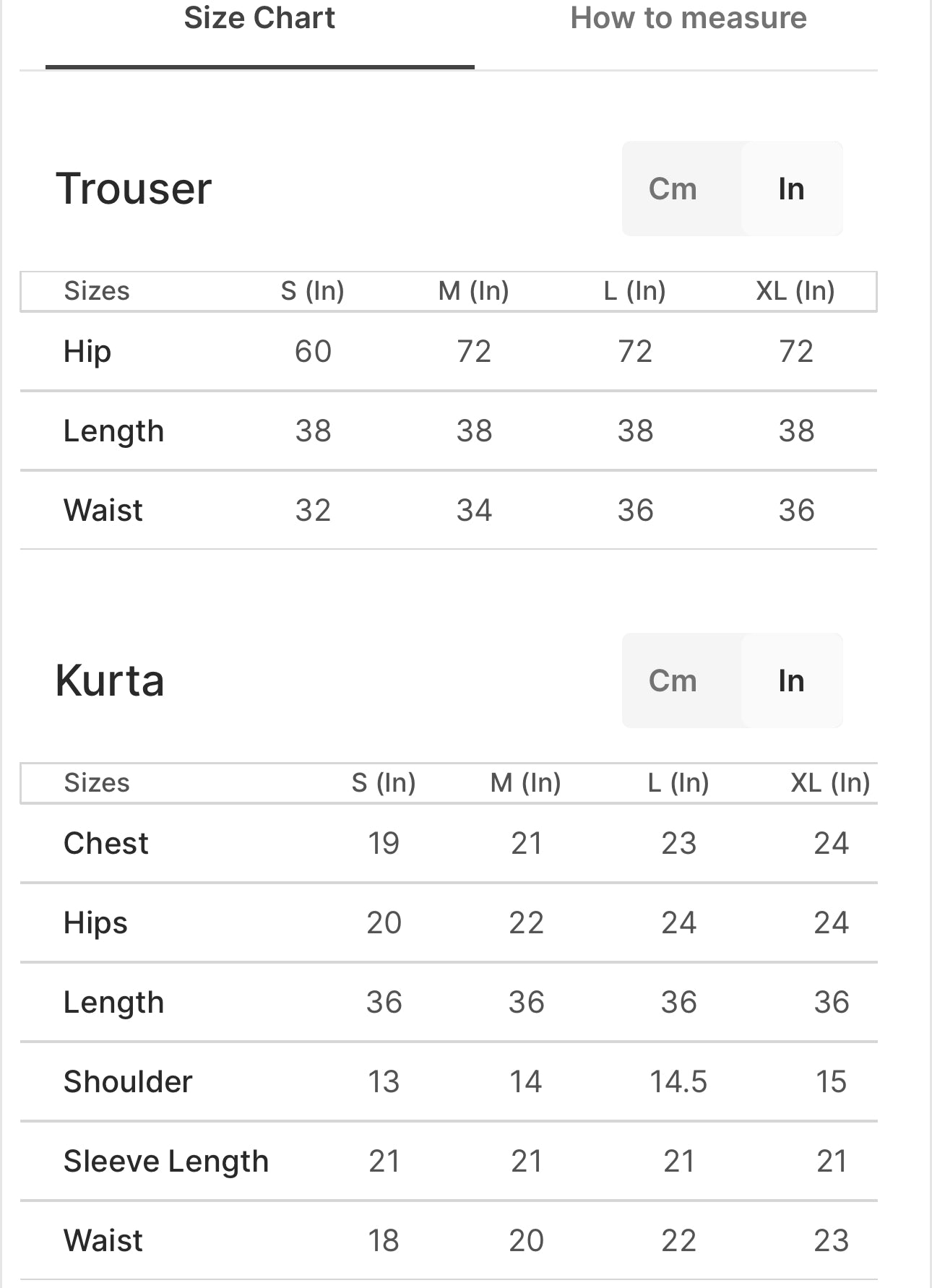
Task: Click the Trouser S (In) column header
Action: [312, 291]
